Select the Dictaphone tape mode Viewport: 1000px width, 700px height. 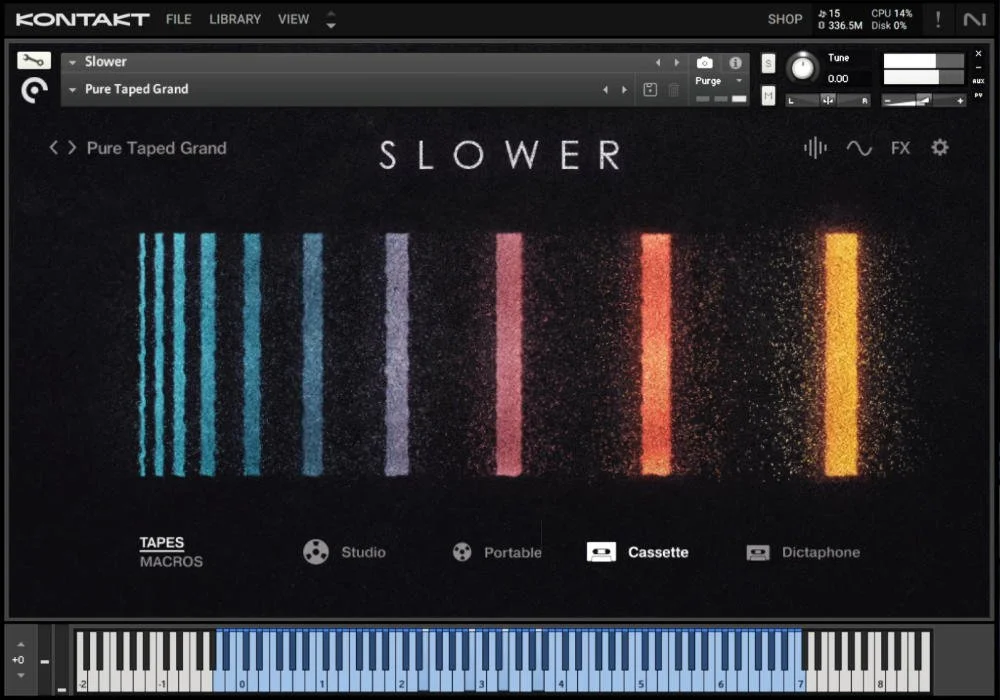pyautogui.click(x=821, y=552)
